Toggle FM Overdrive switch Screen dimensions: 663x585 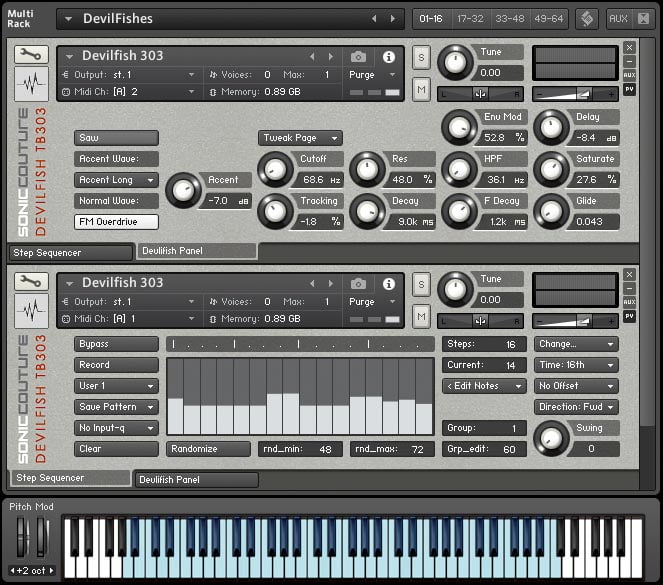click(x=116, y=222)
